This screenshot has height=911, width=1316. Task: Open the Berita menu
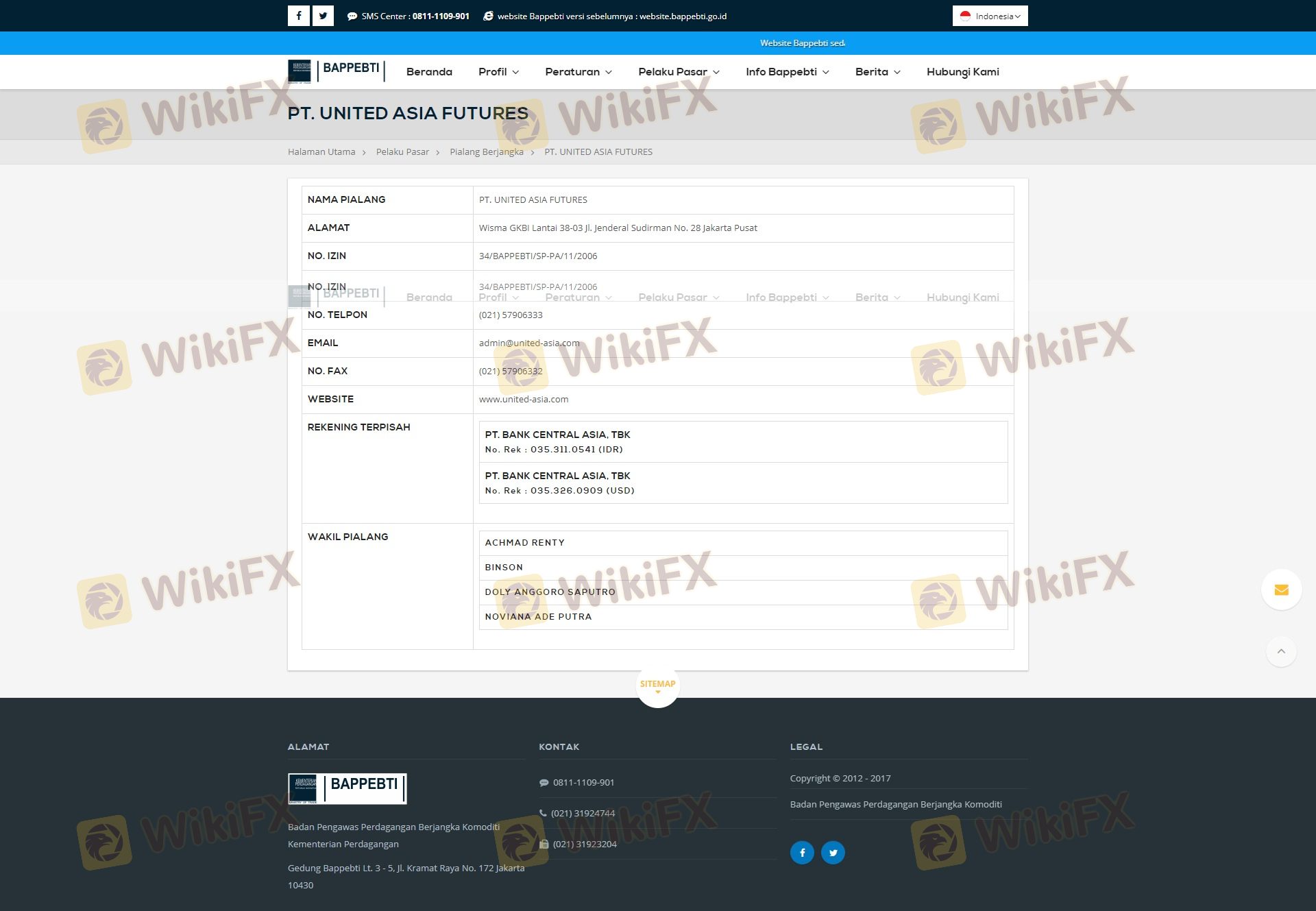pyautogui.click(x=877, y=72)
